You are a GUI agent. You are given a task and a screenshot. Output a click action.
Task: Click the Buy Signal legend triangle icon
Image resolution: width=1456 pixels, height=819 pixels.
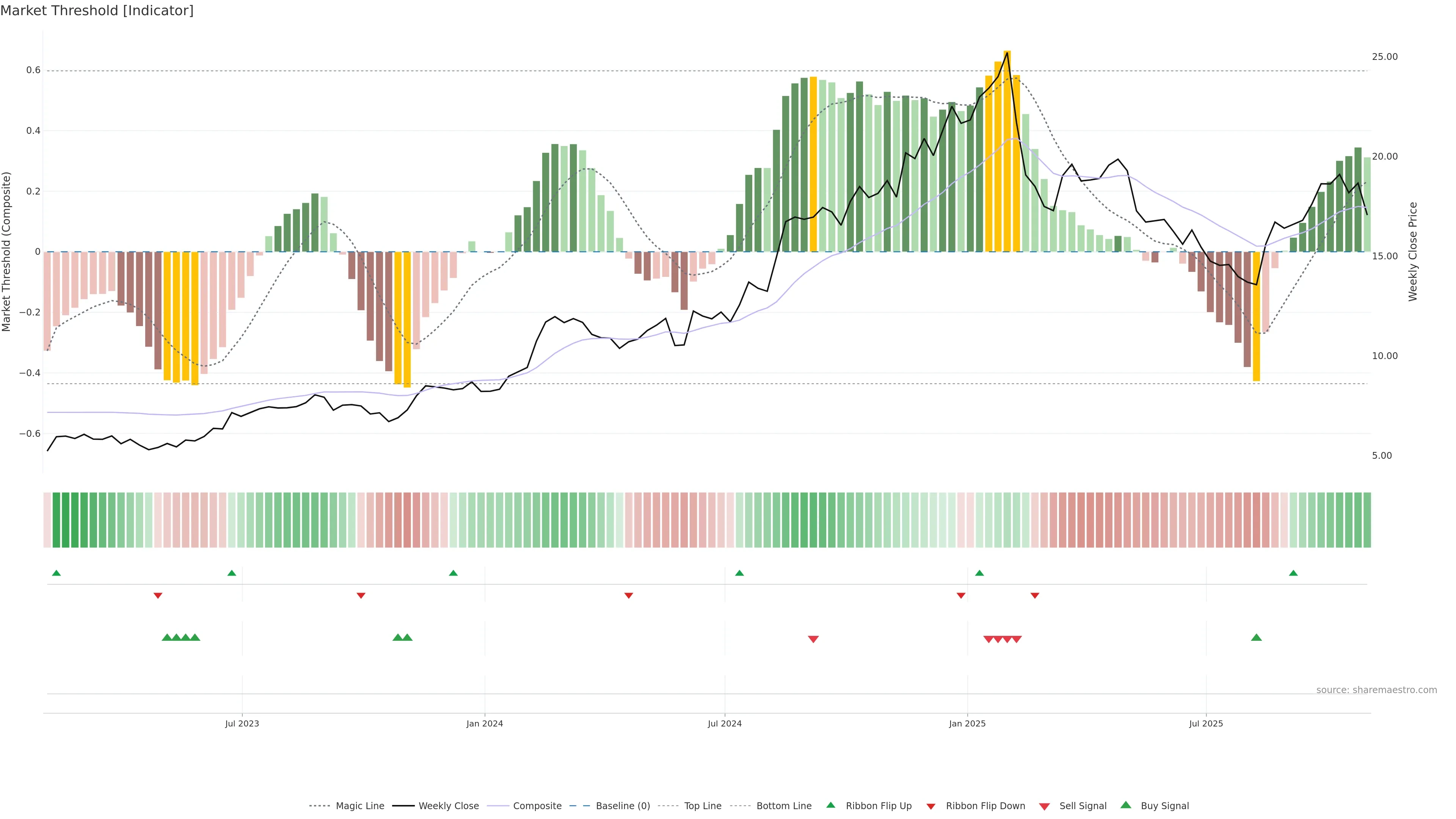(1125, 805)
